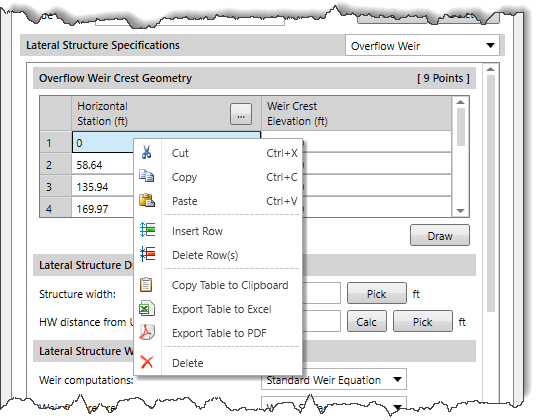Screen dimensions: 540x420
Task: Click the Draw button
Action: point(439,236)
